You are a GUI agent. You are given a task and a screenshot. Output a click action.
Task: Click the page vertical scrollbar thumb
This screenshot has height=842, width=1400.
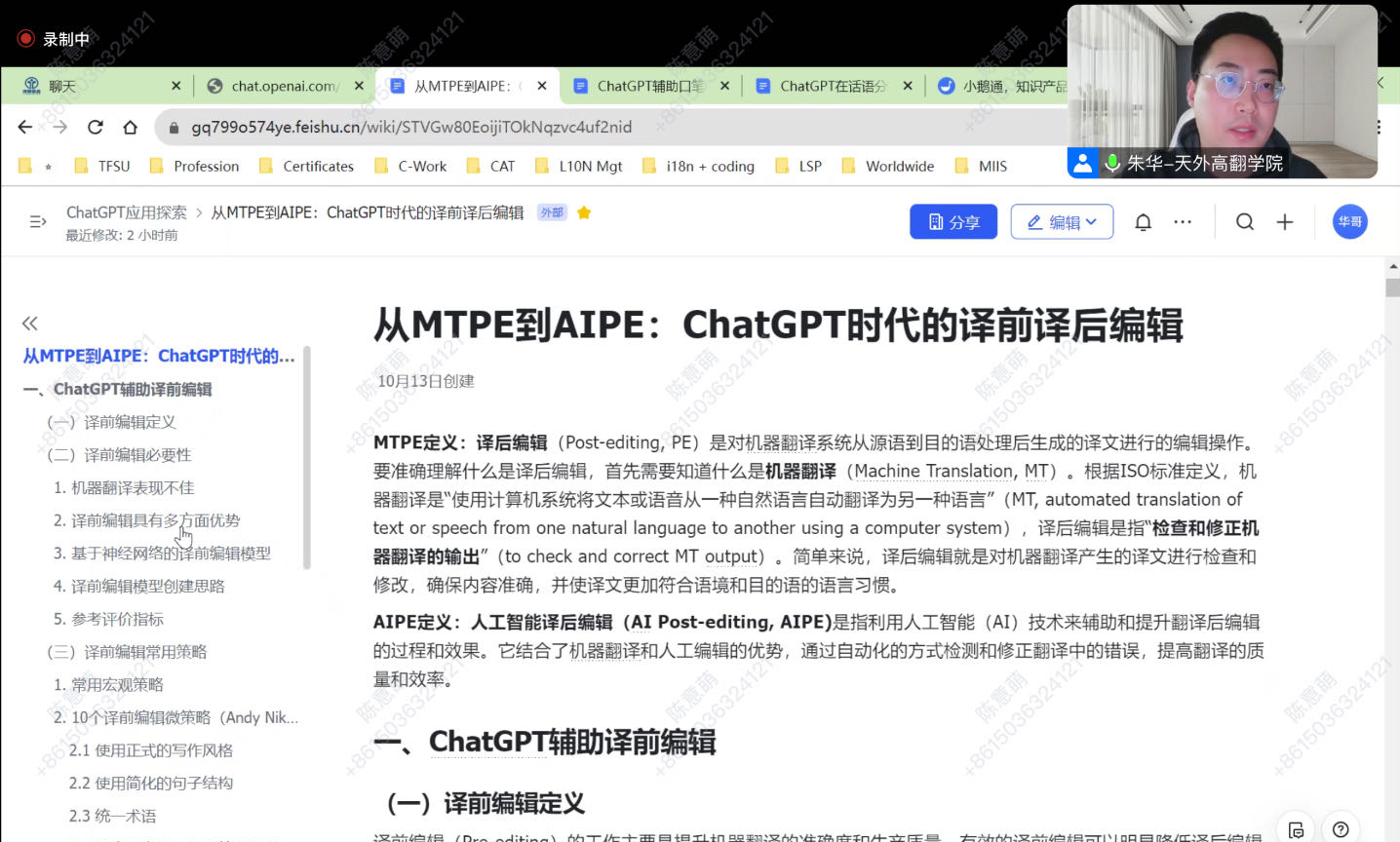1392,287
